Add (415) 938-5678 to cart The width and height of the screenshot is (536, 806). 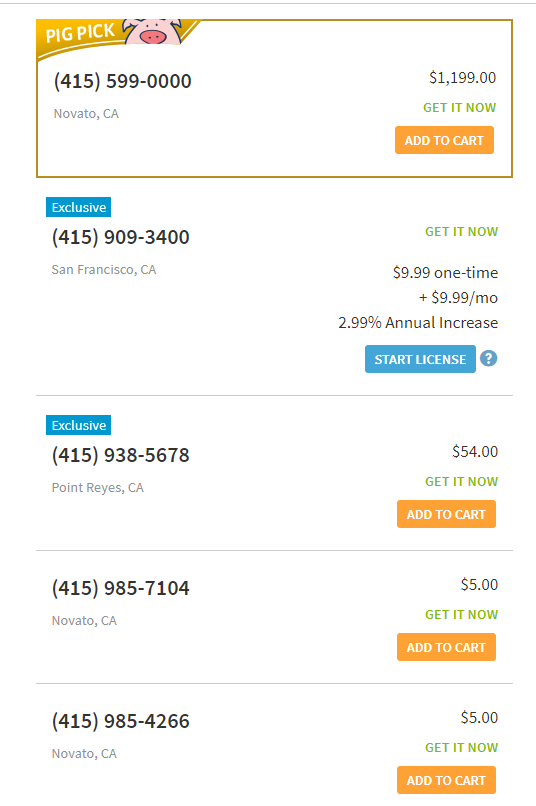pyautogui.click(x=446, y=514)
